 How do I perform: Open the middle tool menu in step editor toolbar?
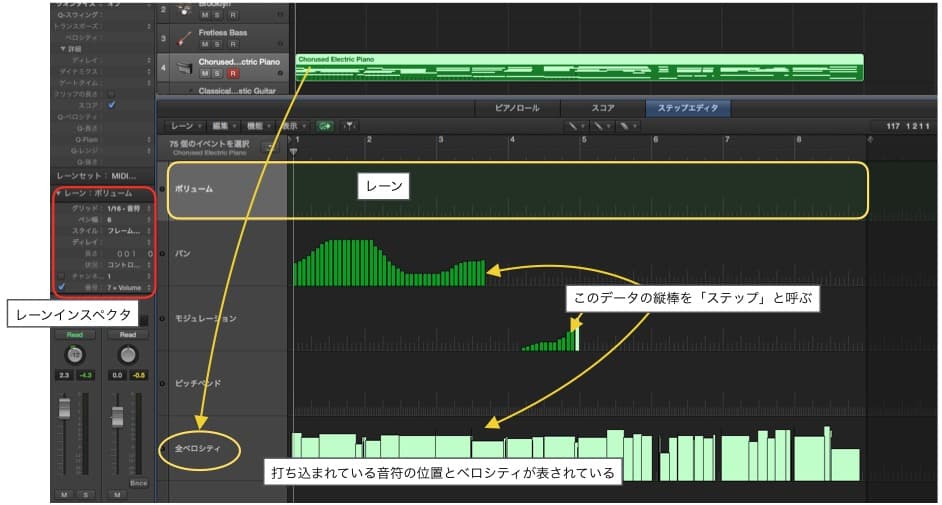601,126
